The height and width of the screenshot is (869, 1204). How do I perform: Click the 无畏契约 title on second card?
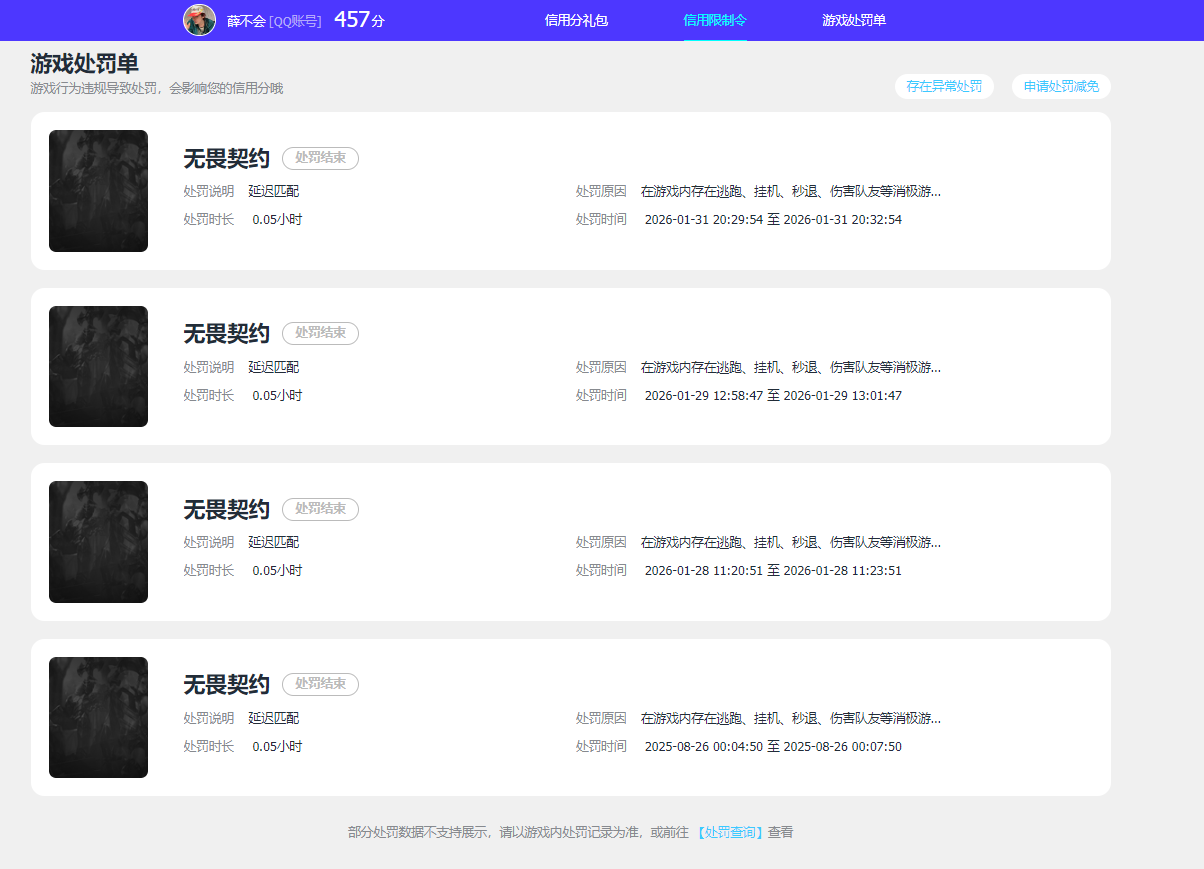pos(225,333)
